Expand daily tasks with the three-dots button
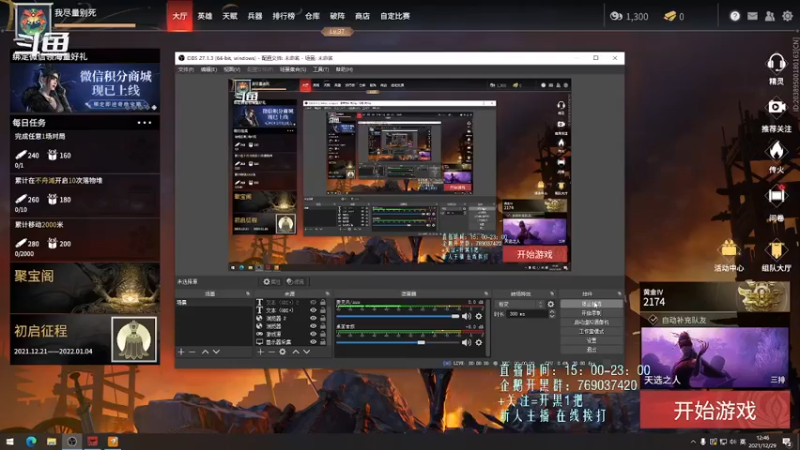Screen dimensions: 800x450 tap(144, 122)
